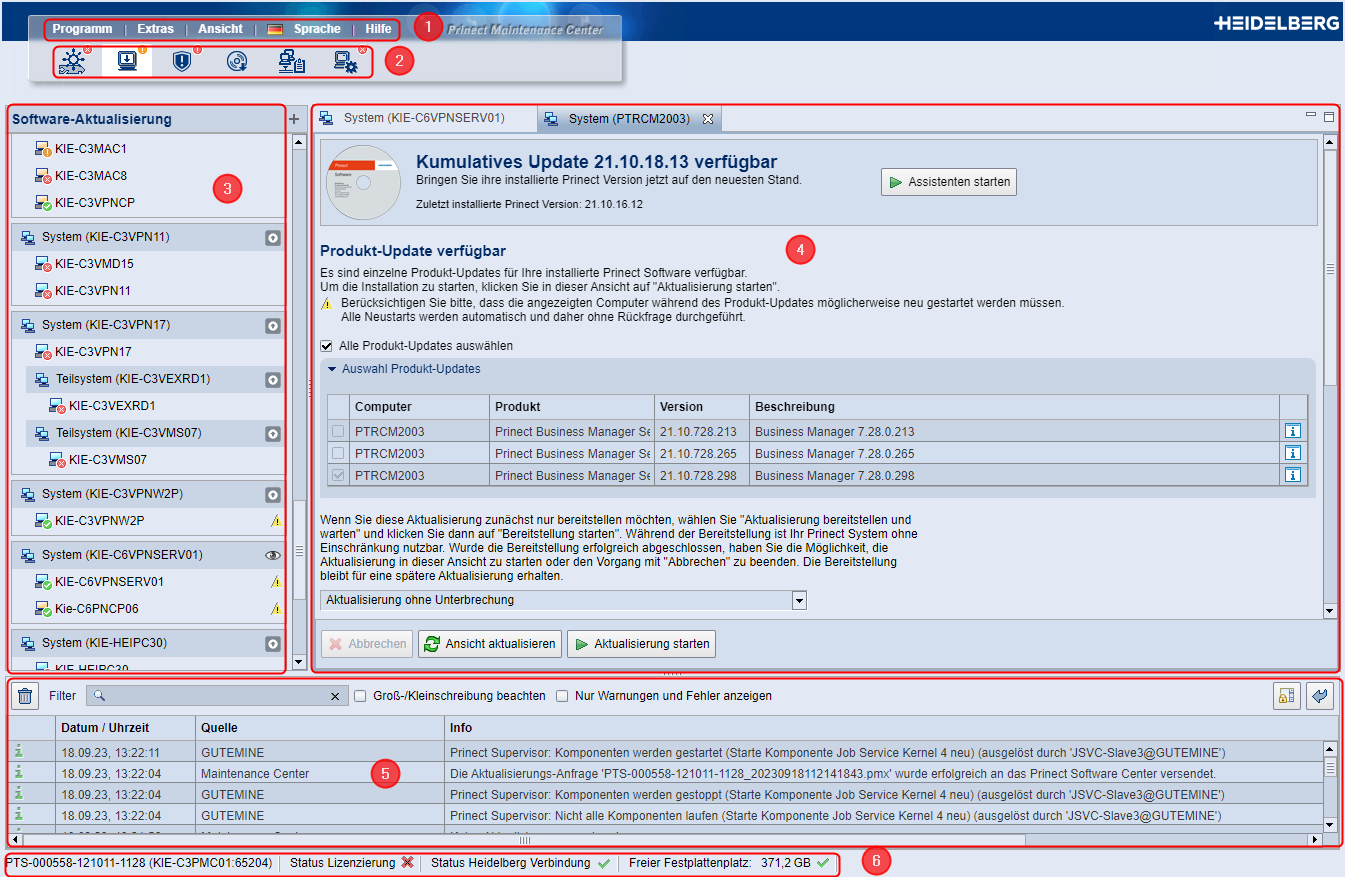Show info for Business Manager 7.28.0.298
The image size is (1345, 877).
point(1293,475)
